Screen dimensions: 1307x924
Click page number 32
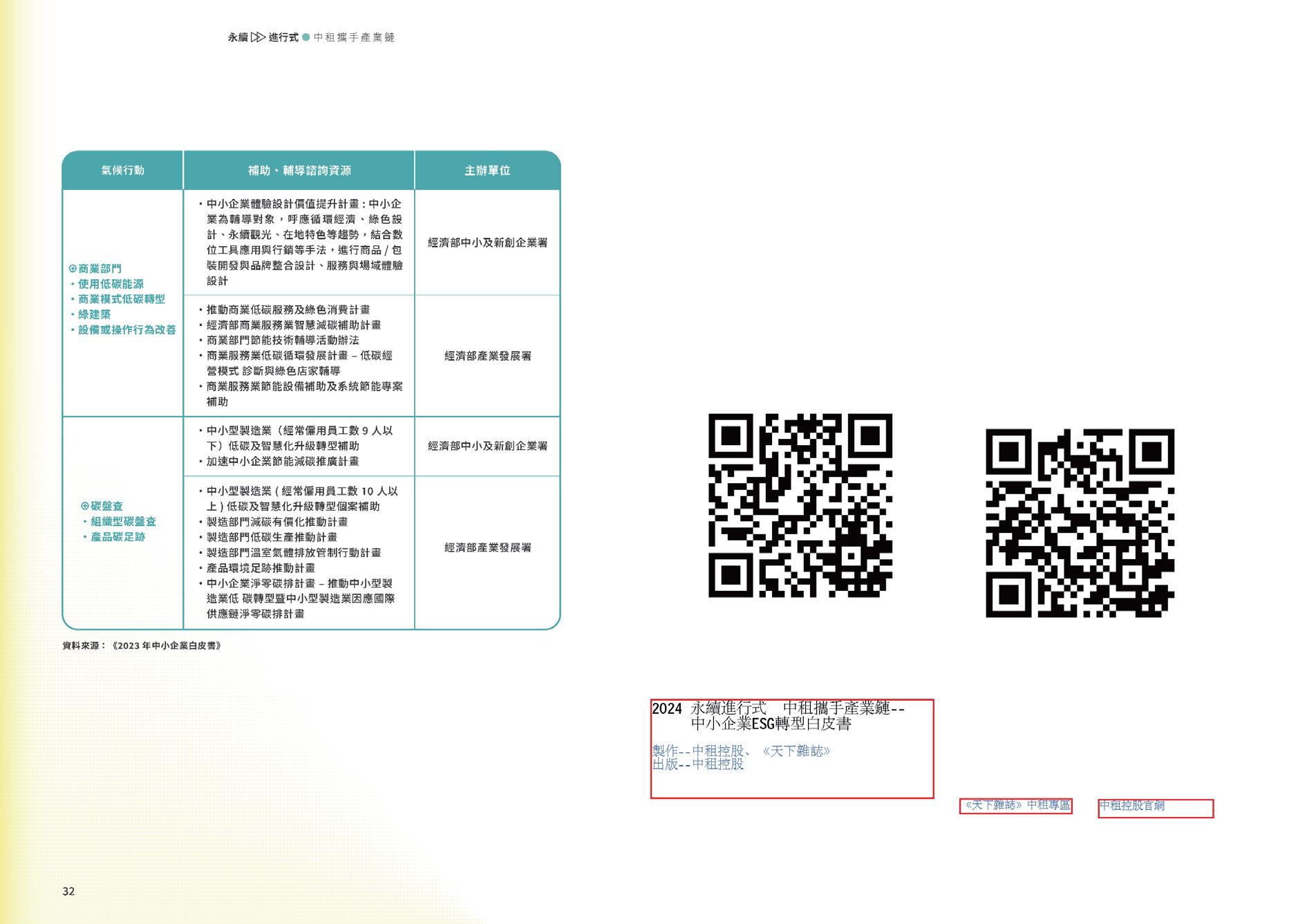68,892
